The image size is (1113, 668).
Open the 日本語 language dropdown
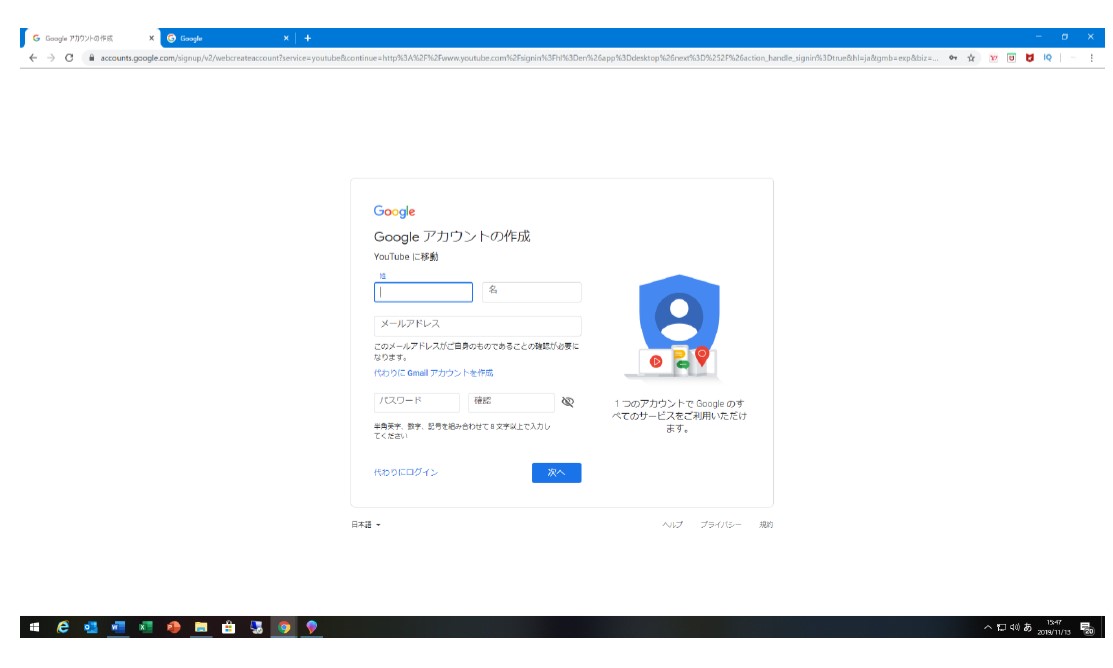(x=365, y=525)
